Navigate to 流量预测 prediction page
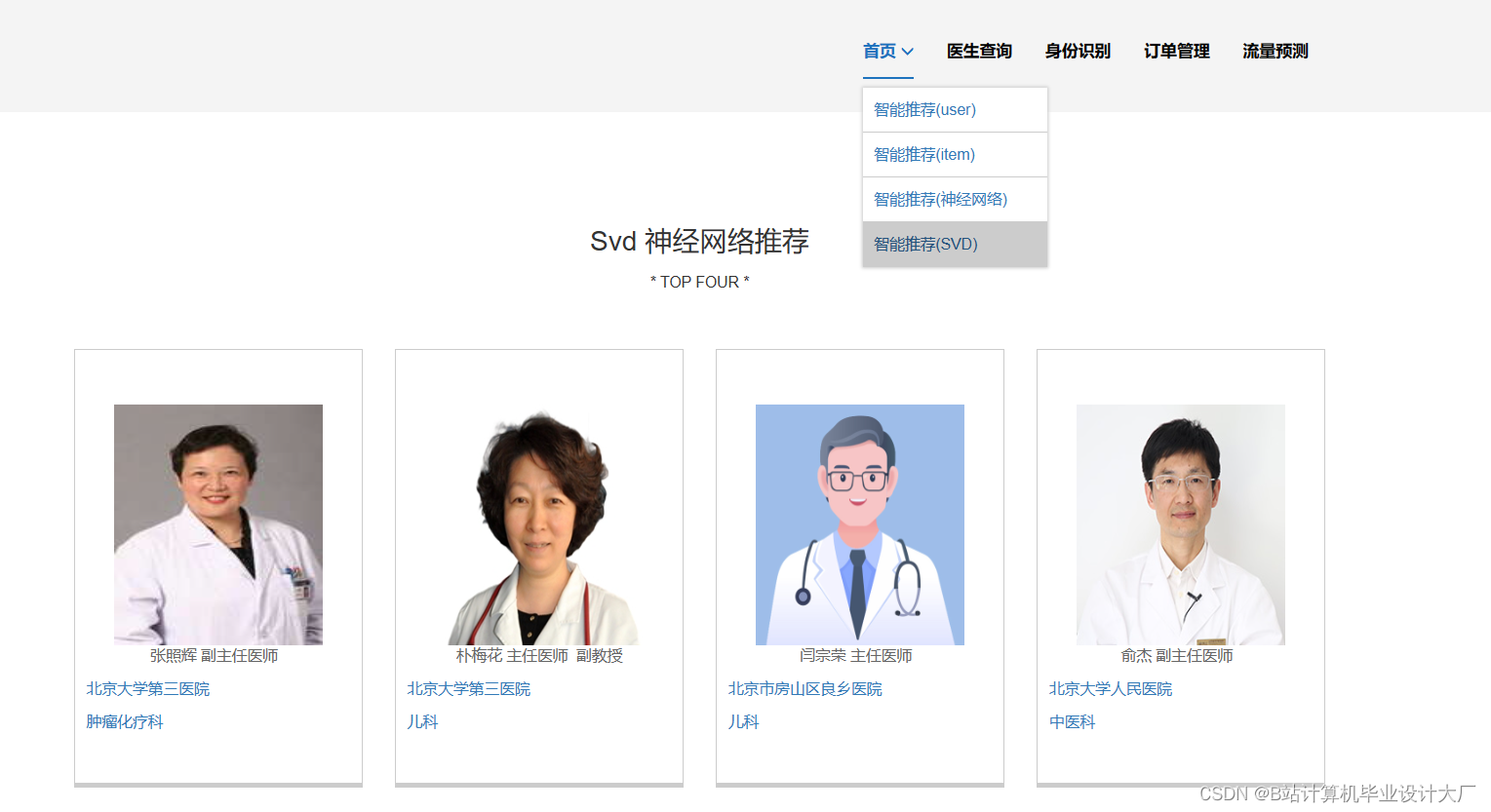Screen dimensions: 1491x812 [1275, 51]
